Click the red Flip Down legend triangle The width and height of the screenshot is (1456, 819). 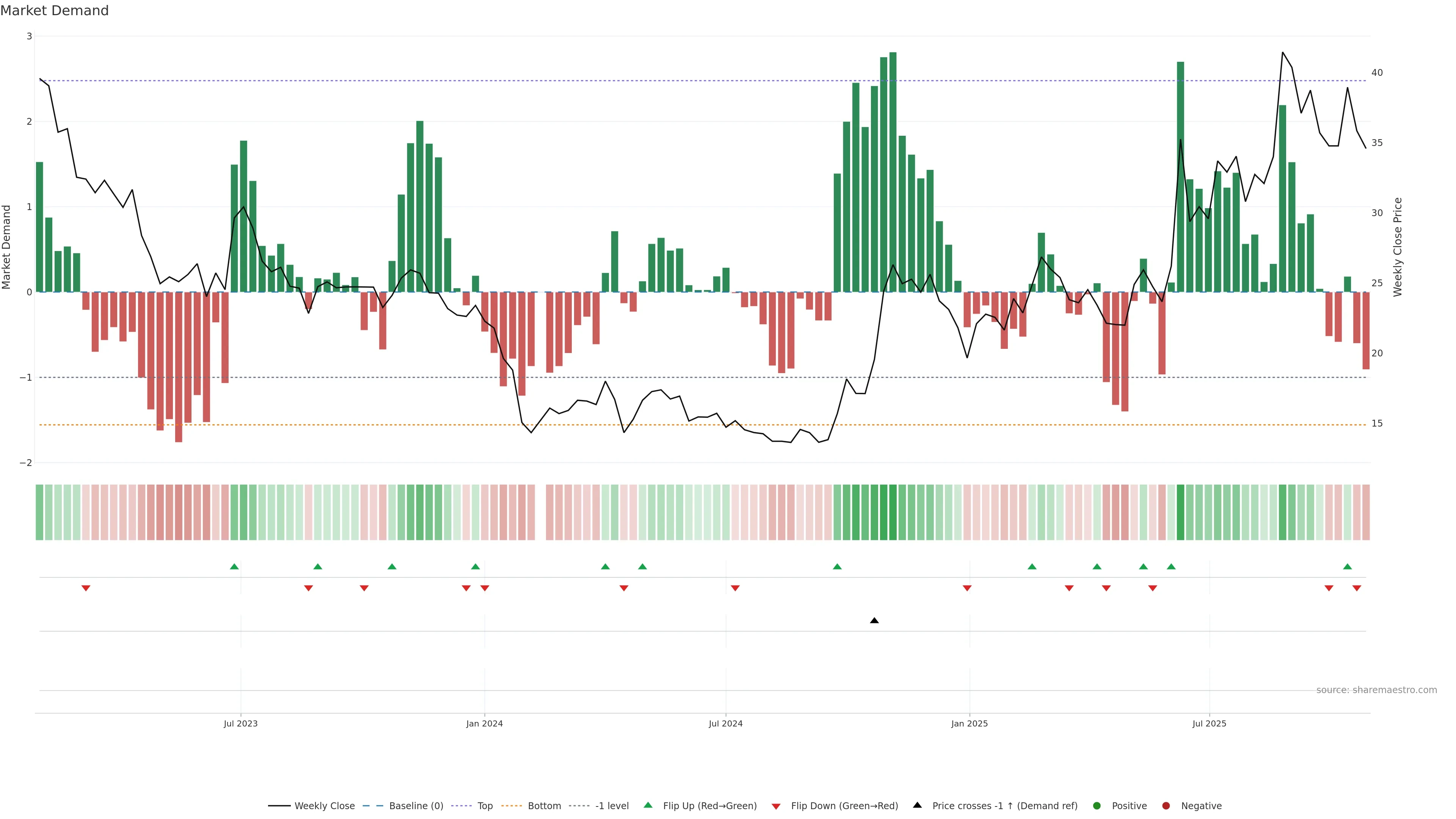[776, 806]
